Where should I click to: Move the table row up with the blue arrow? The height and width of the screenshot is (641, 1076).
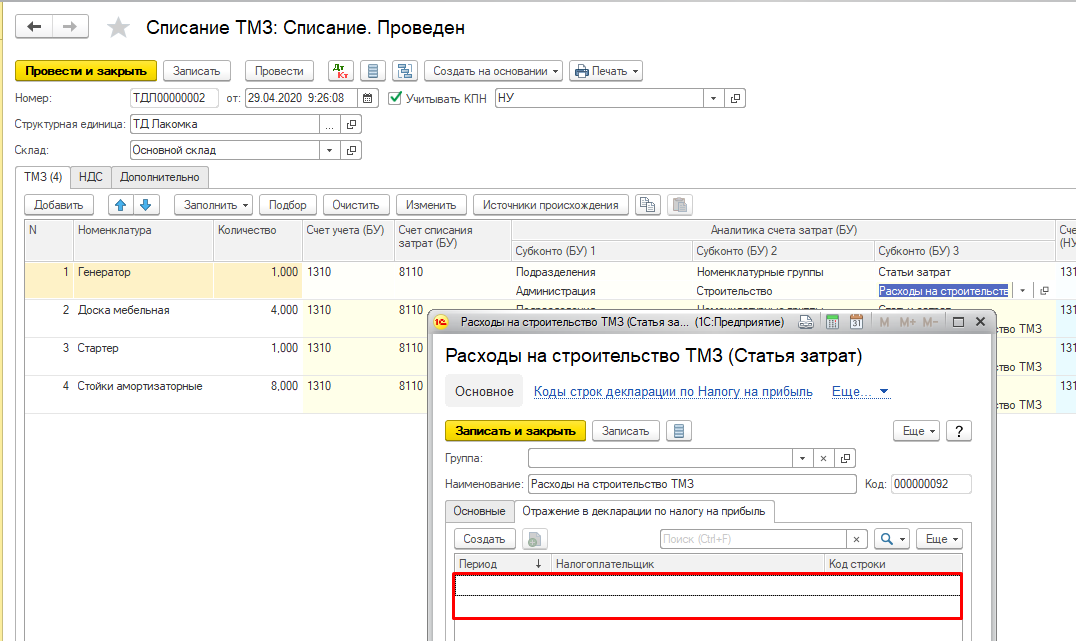point(120,205)
